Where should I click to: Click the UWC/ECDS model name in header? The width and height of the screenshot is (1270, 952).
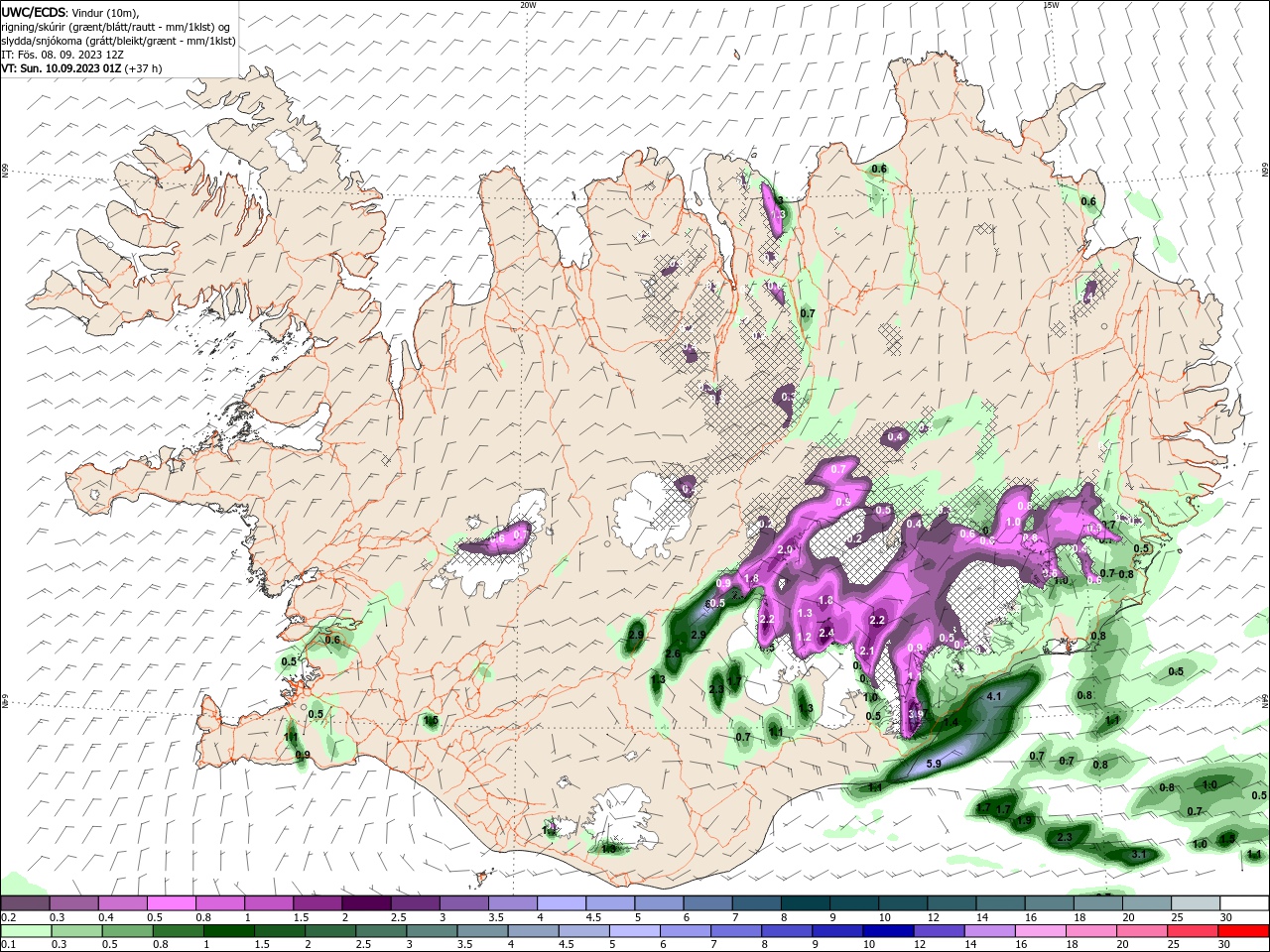pos(33,12)
